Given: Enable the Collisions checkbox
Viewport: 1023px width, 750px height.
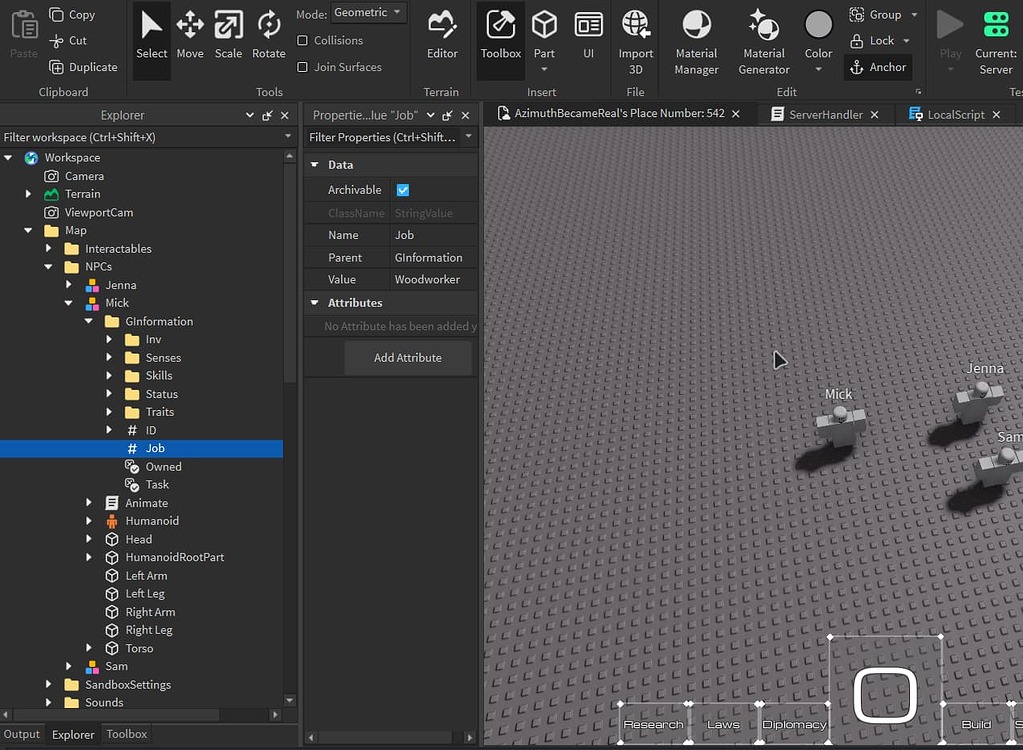Looking at the screenshot, I should [303, 41].
